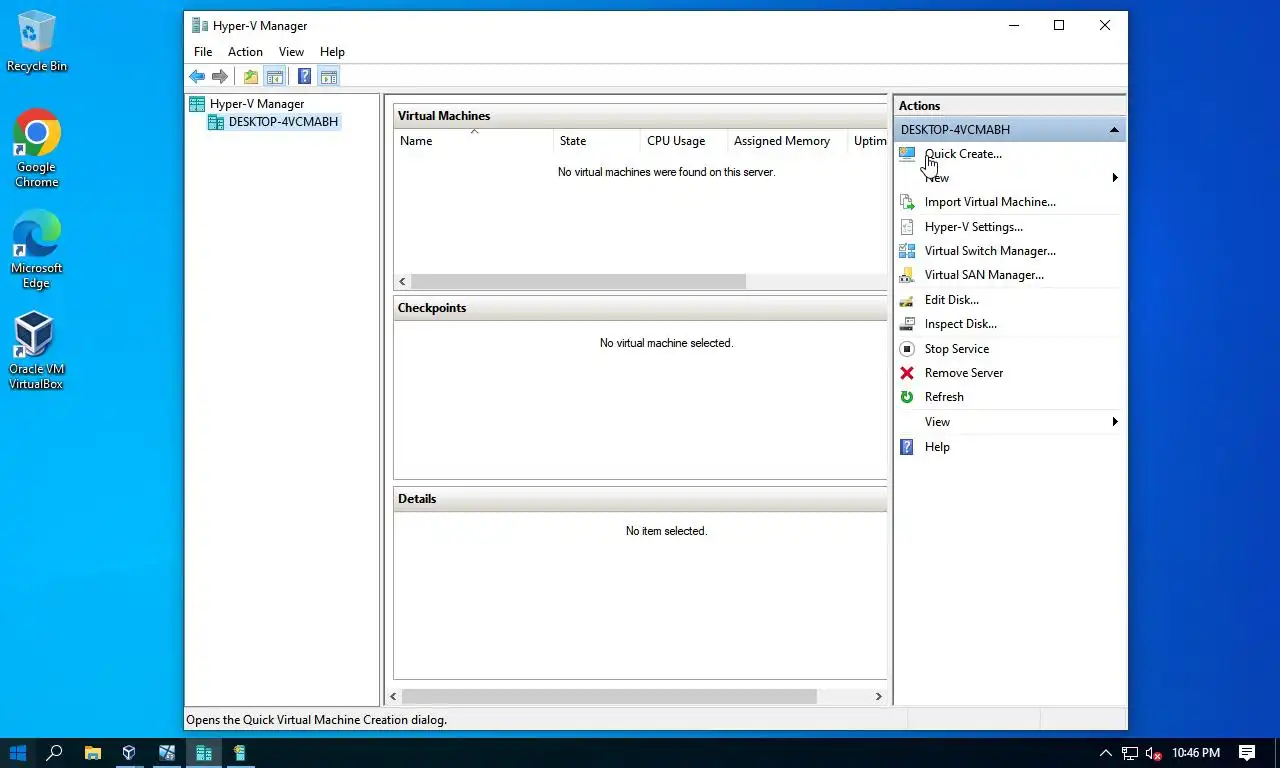This screenshot has height=768, width=1280.
Task: Click the Windows Start button
Action: pyautogui.click(x=18, y=753)
